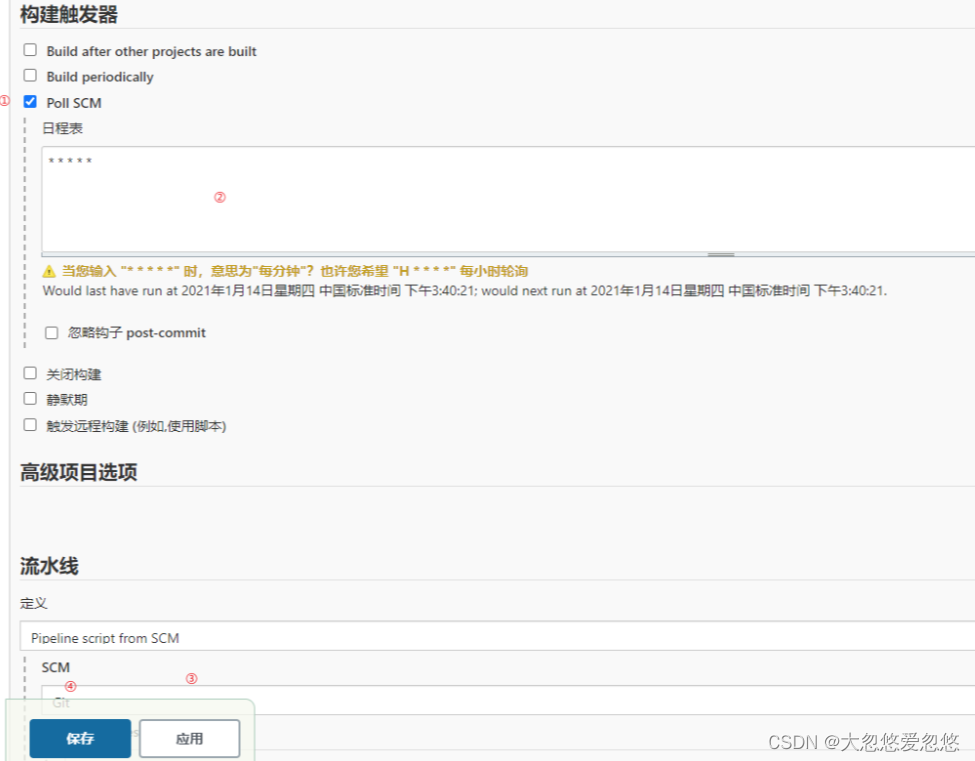975x761 pixels.
Task: Click the 定义 label
Action: point(34,603)
